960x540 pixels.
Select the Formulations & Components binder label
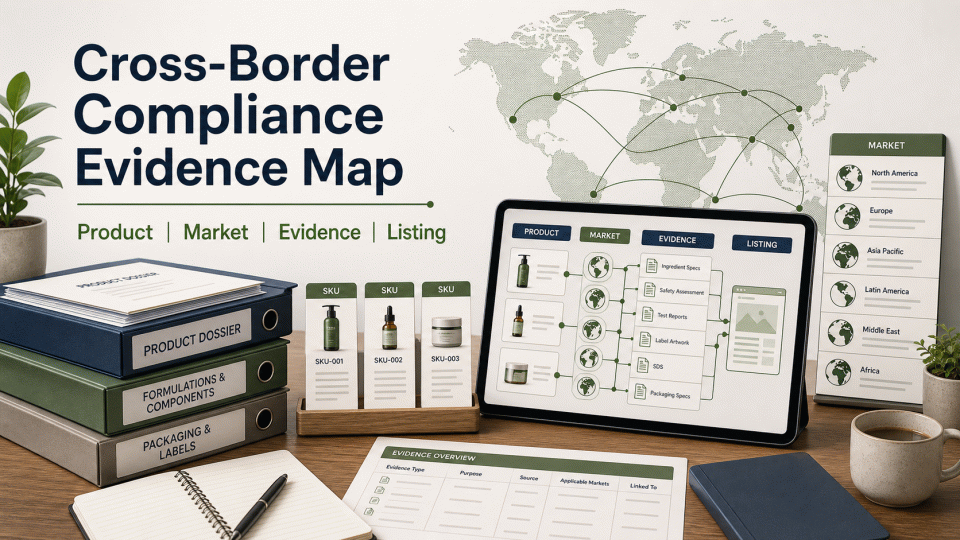click(x=184, y=392)
